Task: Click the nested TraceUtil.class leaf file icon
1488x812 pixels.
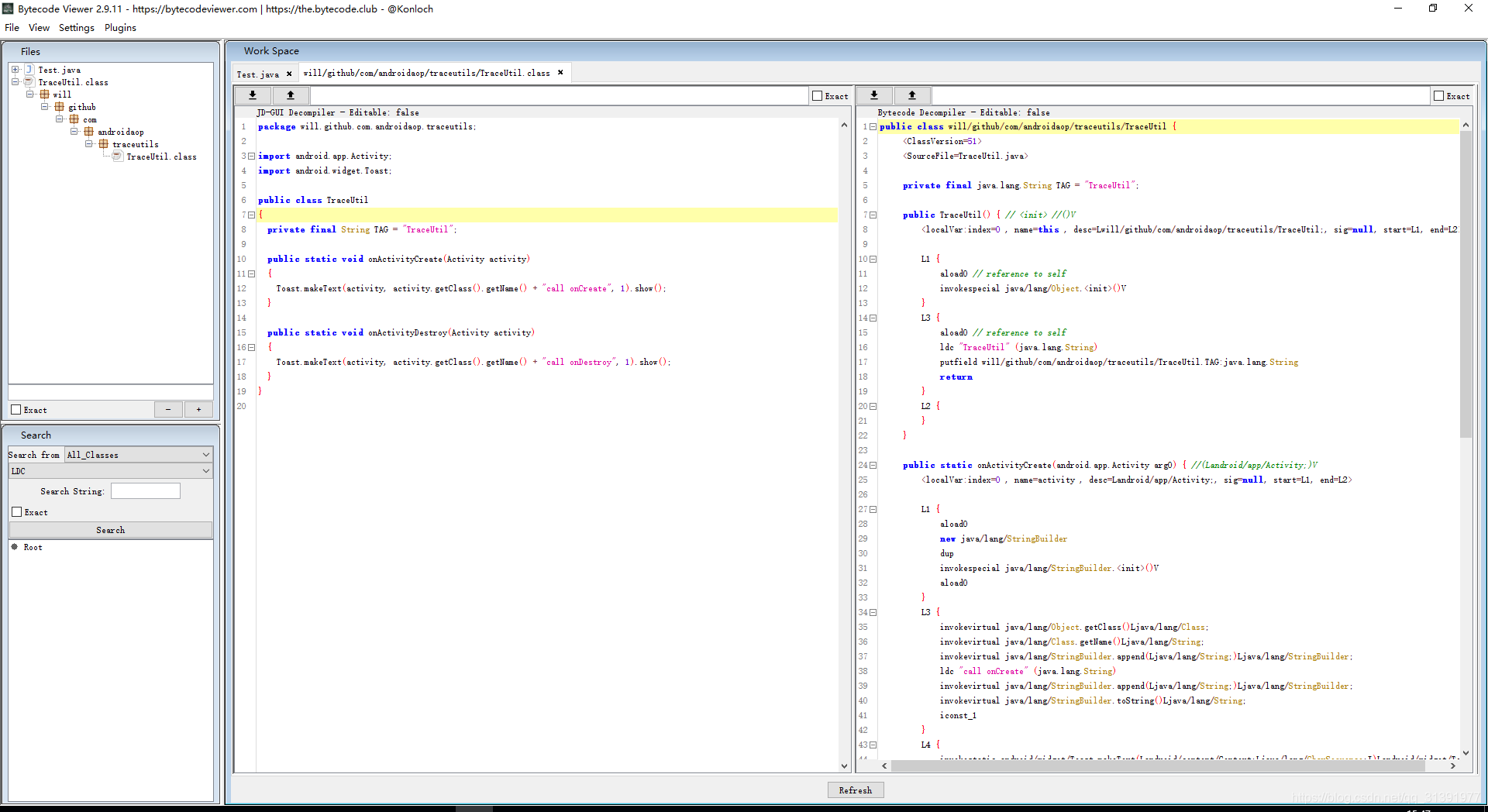Action: tap(118, 157)
